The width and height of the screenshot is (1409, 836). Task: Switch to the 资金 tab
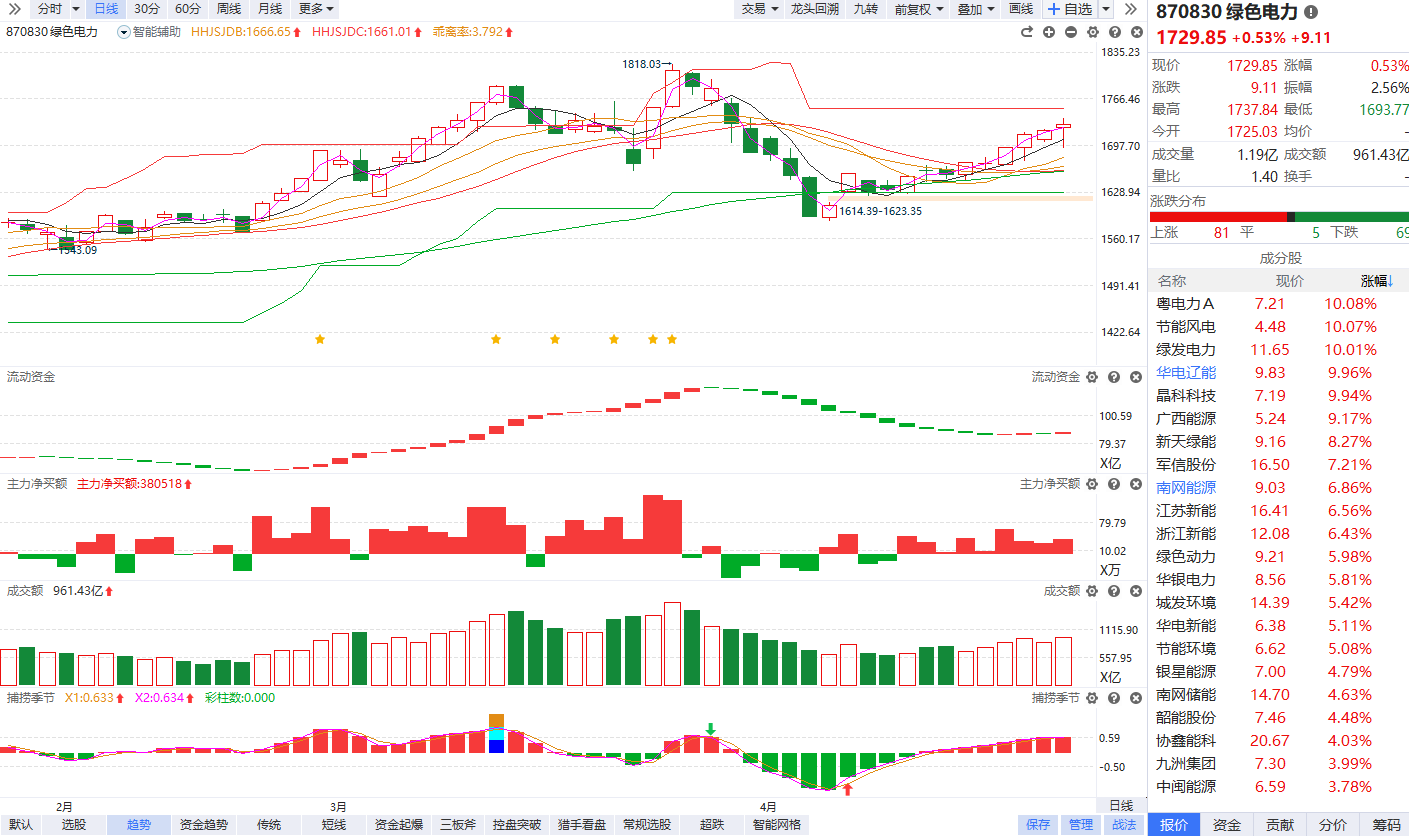pos(1227,825)
